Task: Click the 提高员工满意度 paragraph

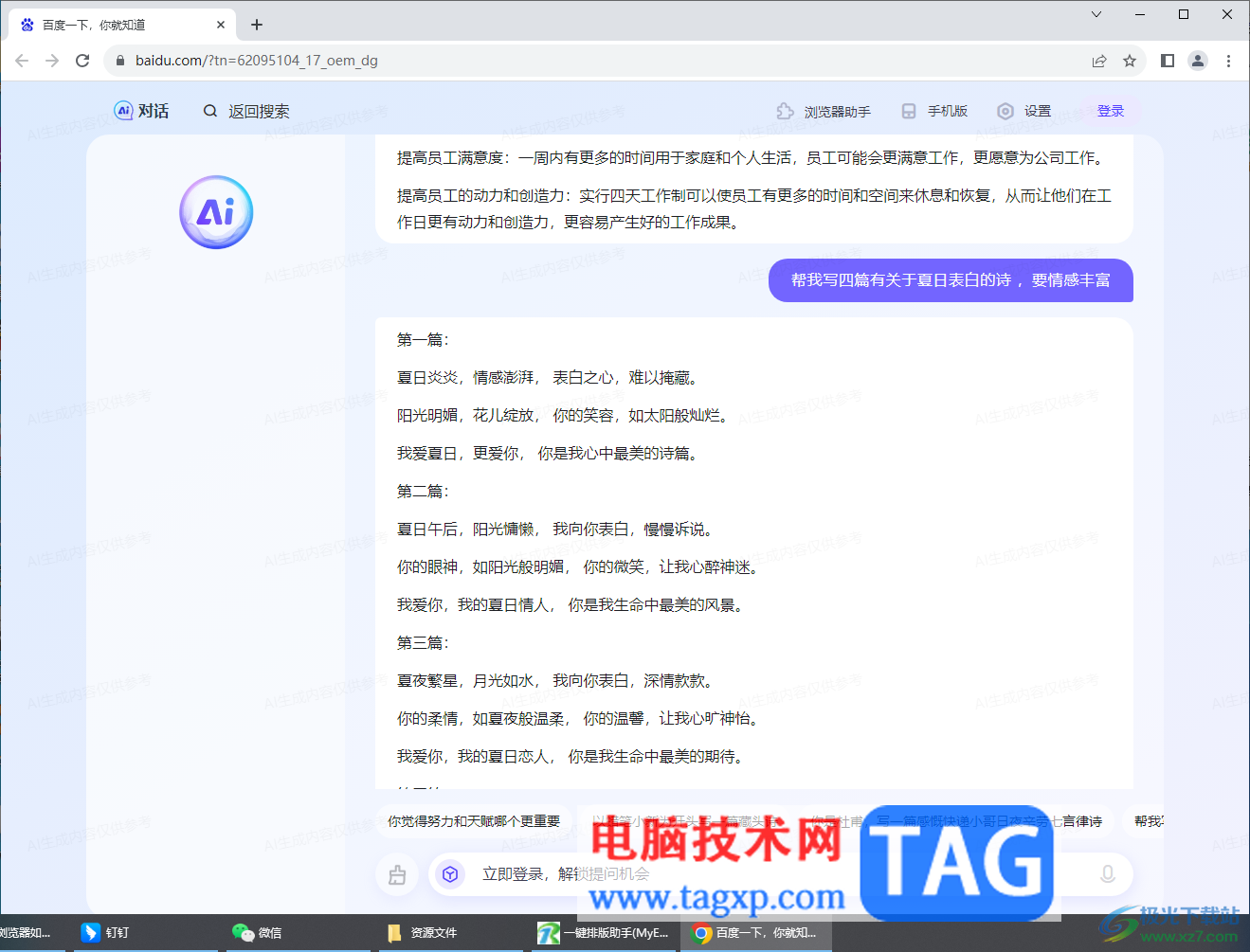Action: [x=753, y=158]
